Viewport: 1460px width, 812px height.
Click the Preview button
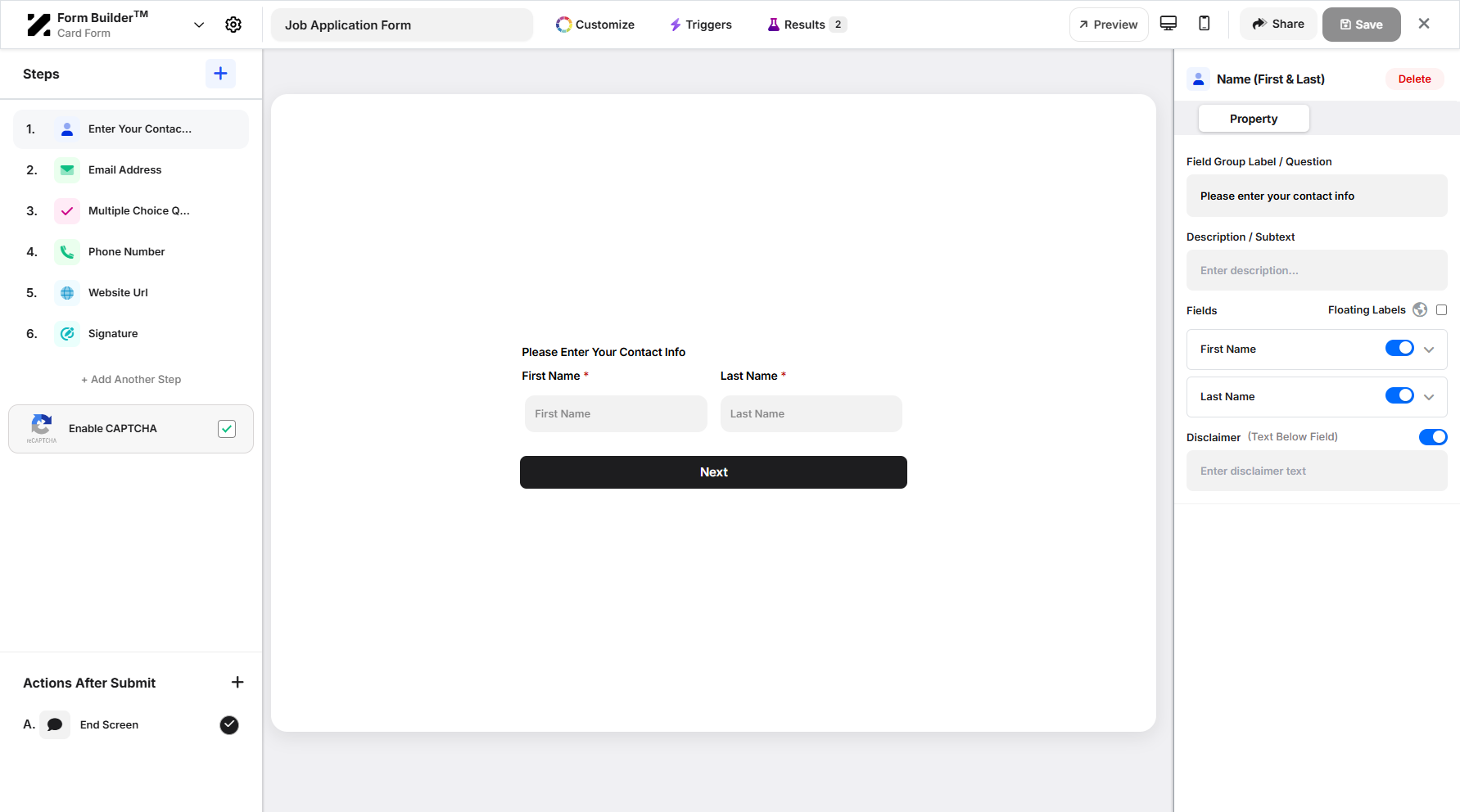(x=1109, y=25)
